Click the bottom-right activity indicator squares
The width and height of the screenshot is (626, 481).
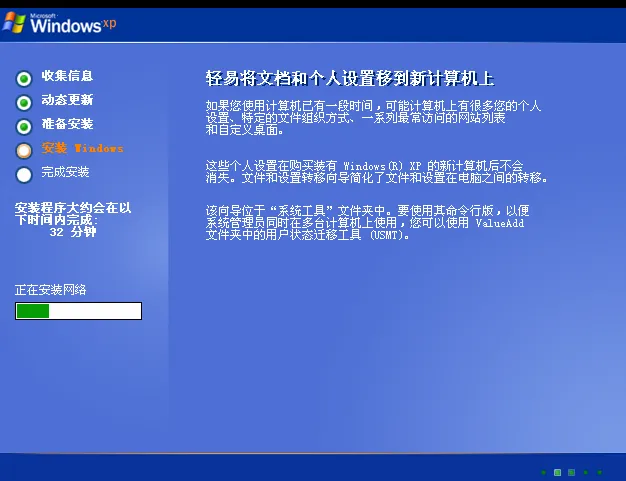(x=571, y=472)
